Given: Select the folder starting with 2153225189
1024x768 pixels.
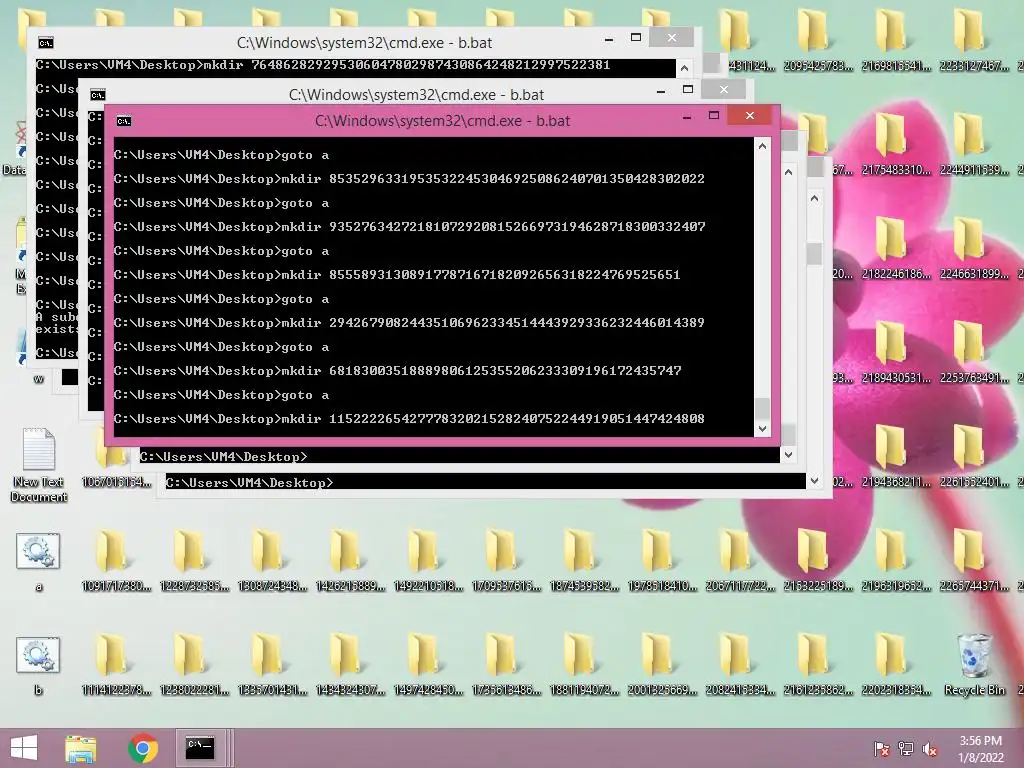Looking at the screenshot, I should pyautogui.click(x=818, y=561).
